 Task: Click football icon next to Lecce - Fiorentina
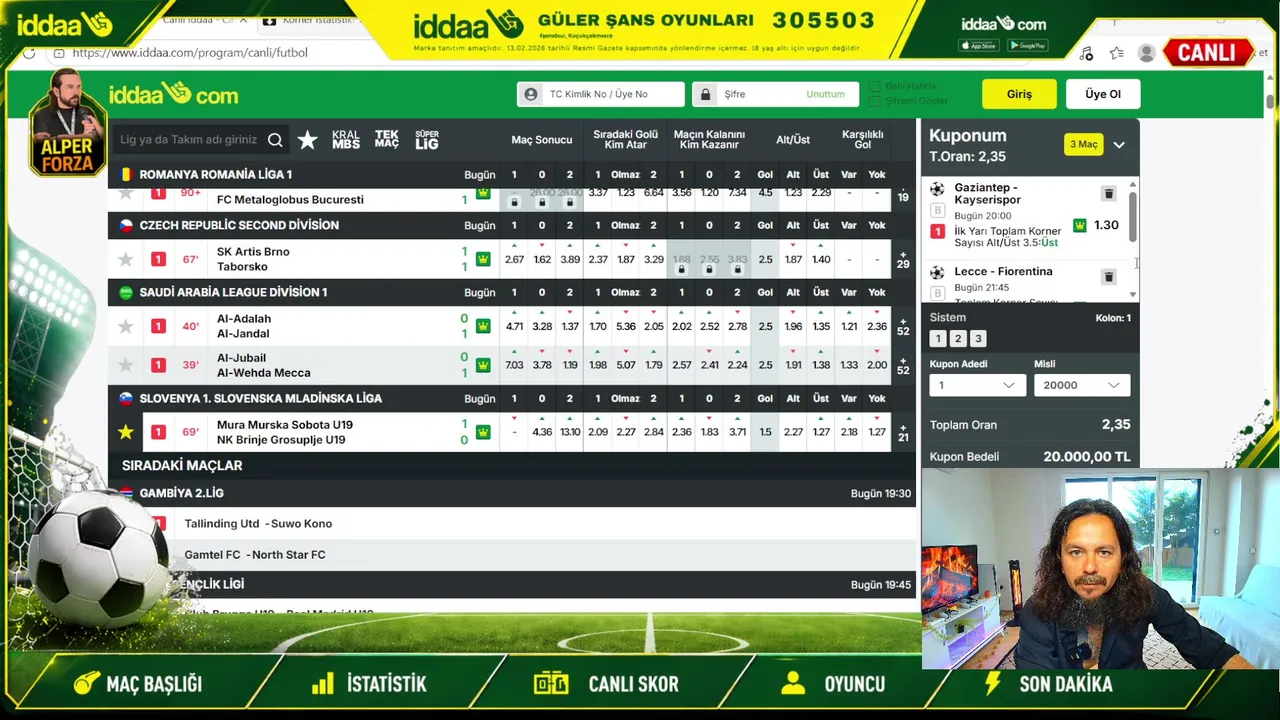pos(937,272)
